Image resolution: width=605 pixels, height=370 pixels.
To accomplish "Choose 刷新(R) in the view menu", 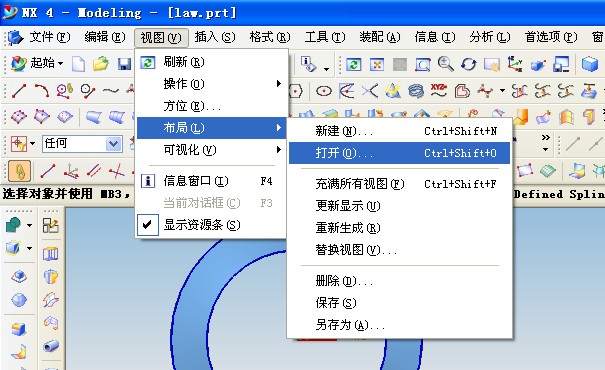I will 211,62.
